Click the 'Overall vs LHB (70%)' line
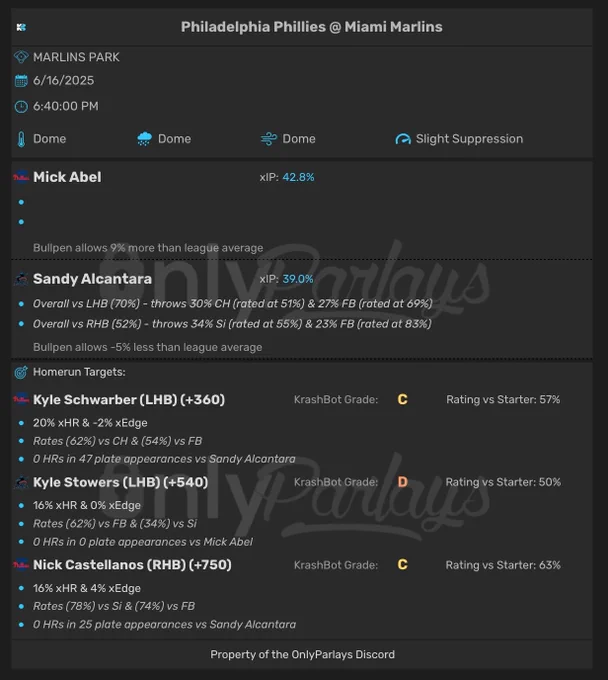608x680 pixels. (x=232, y=304)
